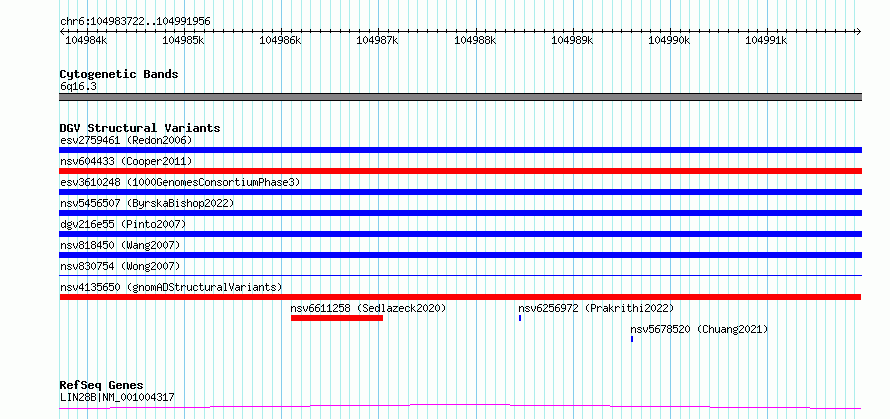Select the nsv818450 (Wang2007) variant bar
Image resolution: width=890 pixels, height=419 pixels.
click(x=460, y=255)
